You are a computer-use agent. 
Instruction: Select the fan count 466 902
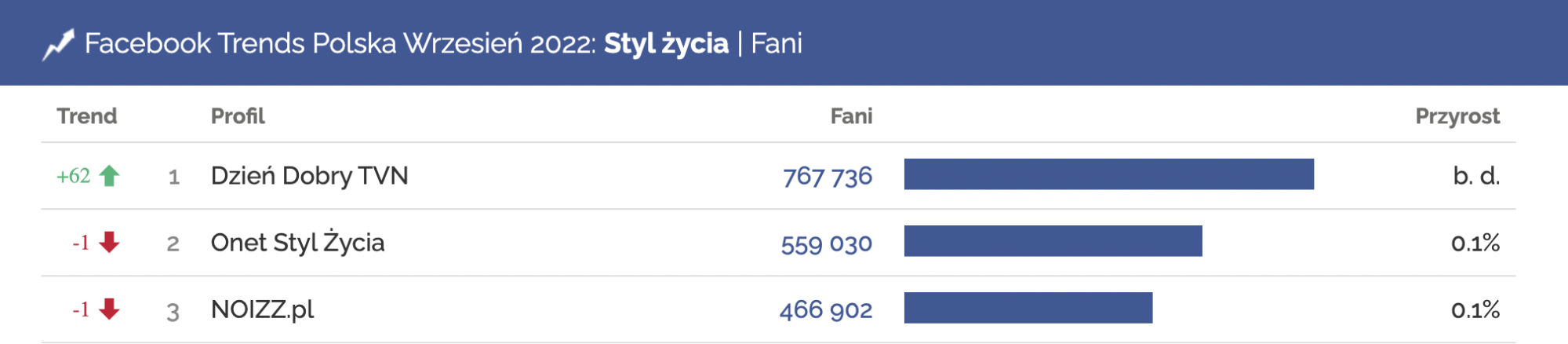825,310
